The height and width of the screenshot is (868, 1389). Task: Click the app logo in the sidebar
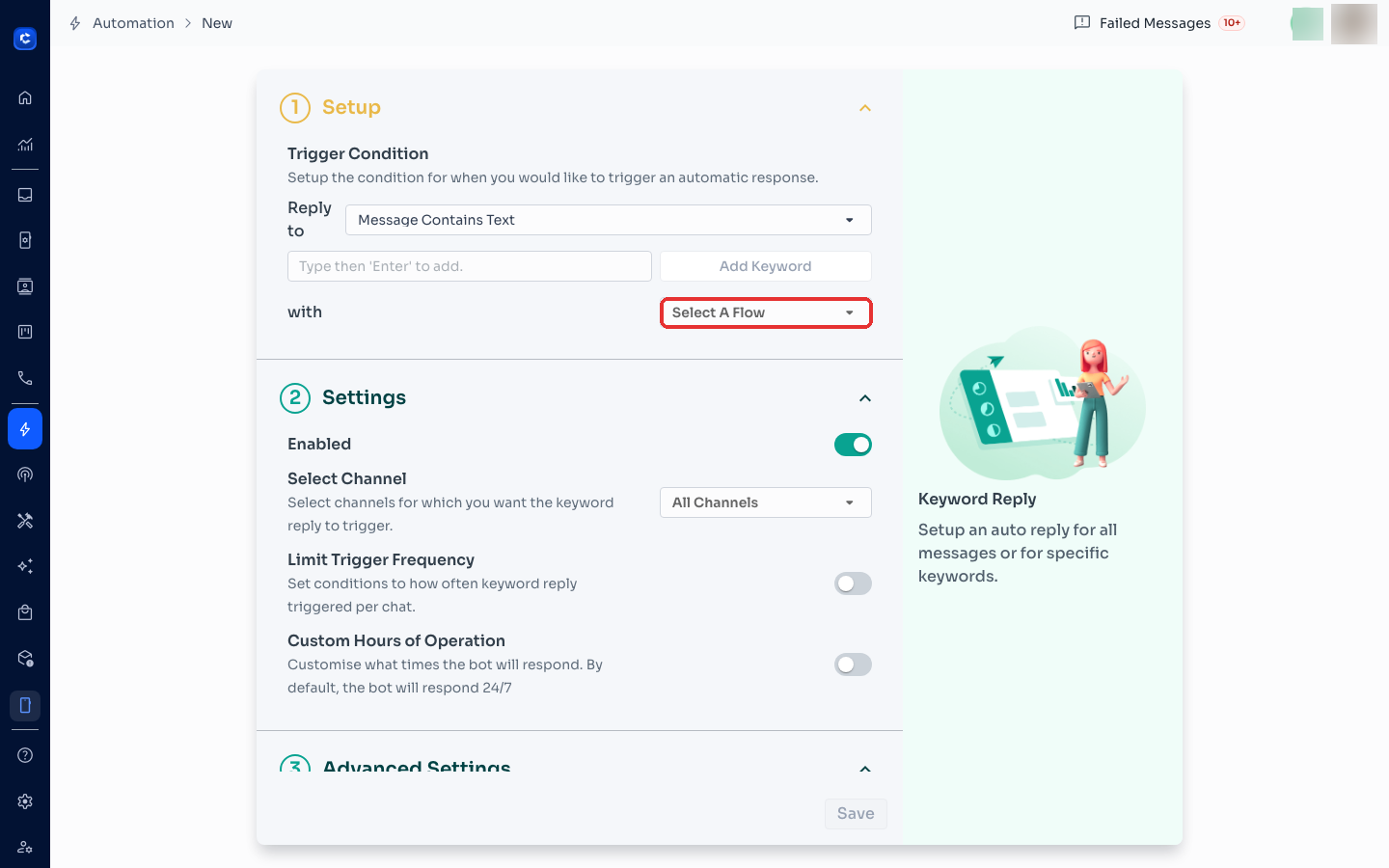coord(25,39)
